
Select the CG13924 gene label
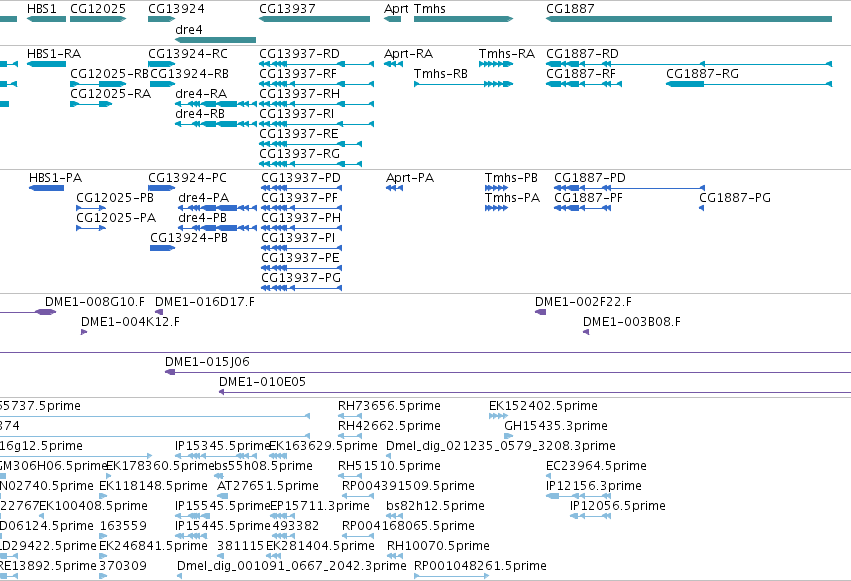176,9
